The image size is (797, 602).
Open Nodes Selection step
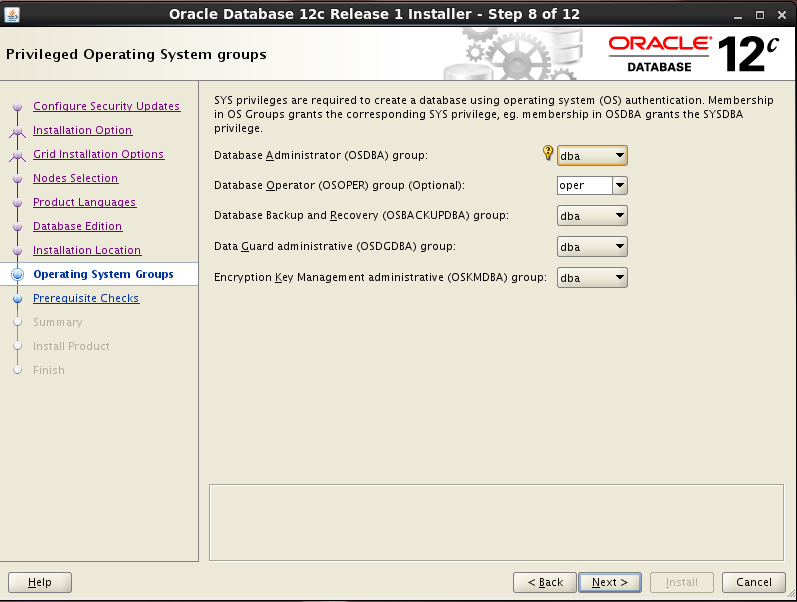pos(75,178)
